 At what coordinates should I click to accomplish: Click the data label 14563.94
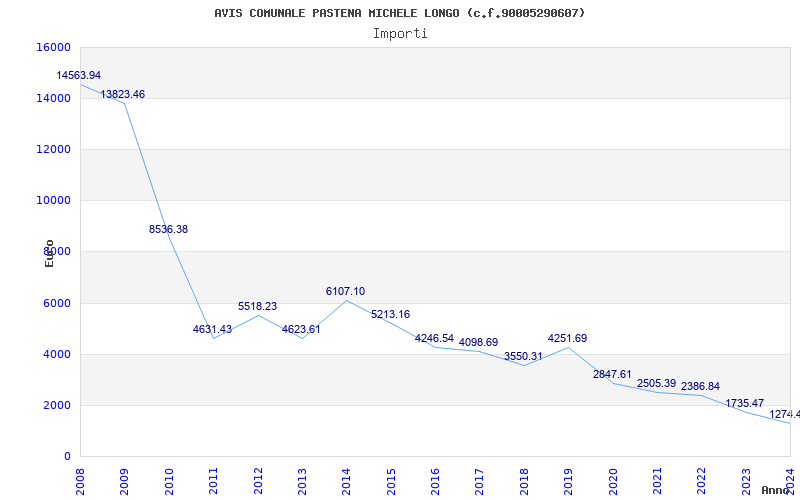79,76
